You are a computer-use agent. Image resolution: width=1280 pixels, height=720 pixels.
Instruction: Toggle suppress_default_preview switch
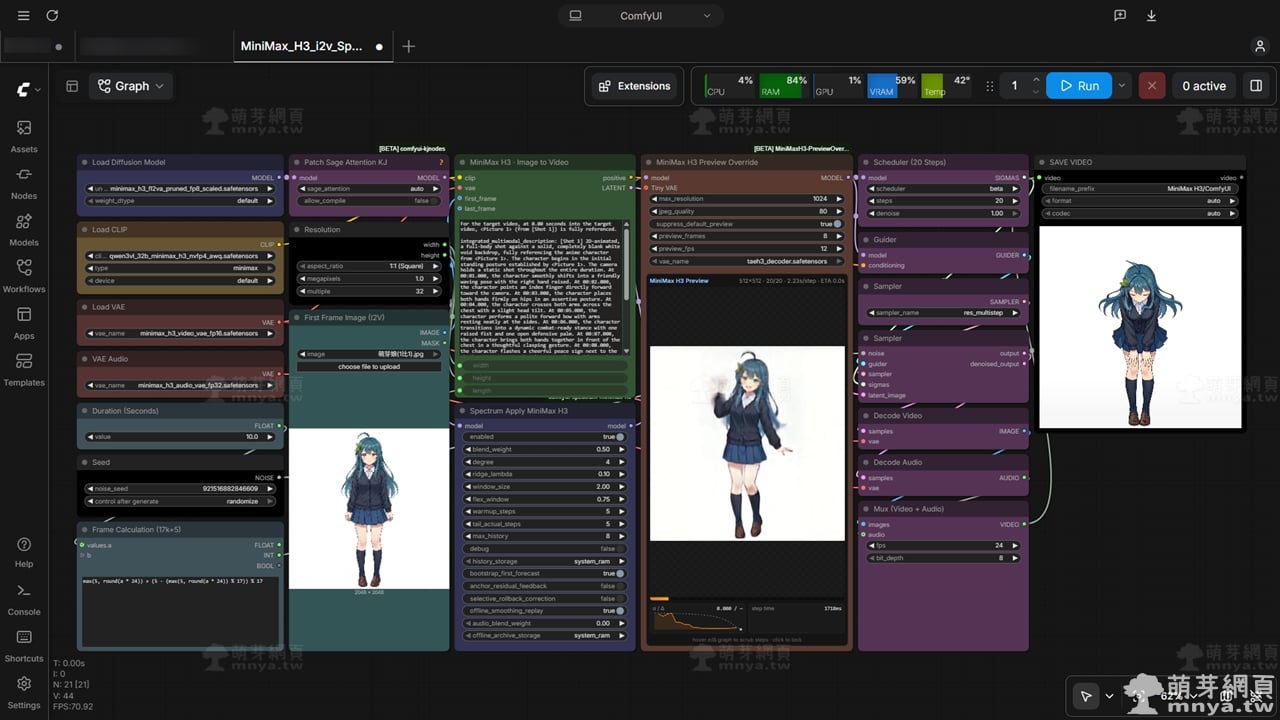pos(838,224)
